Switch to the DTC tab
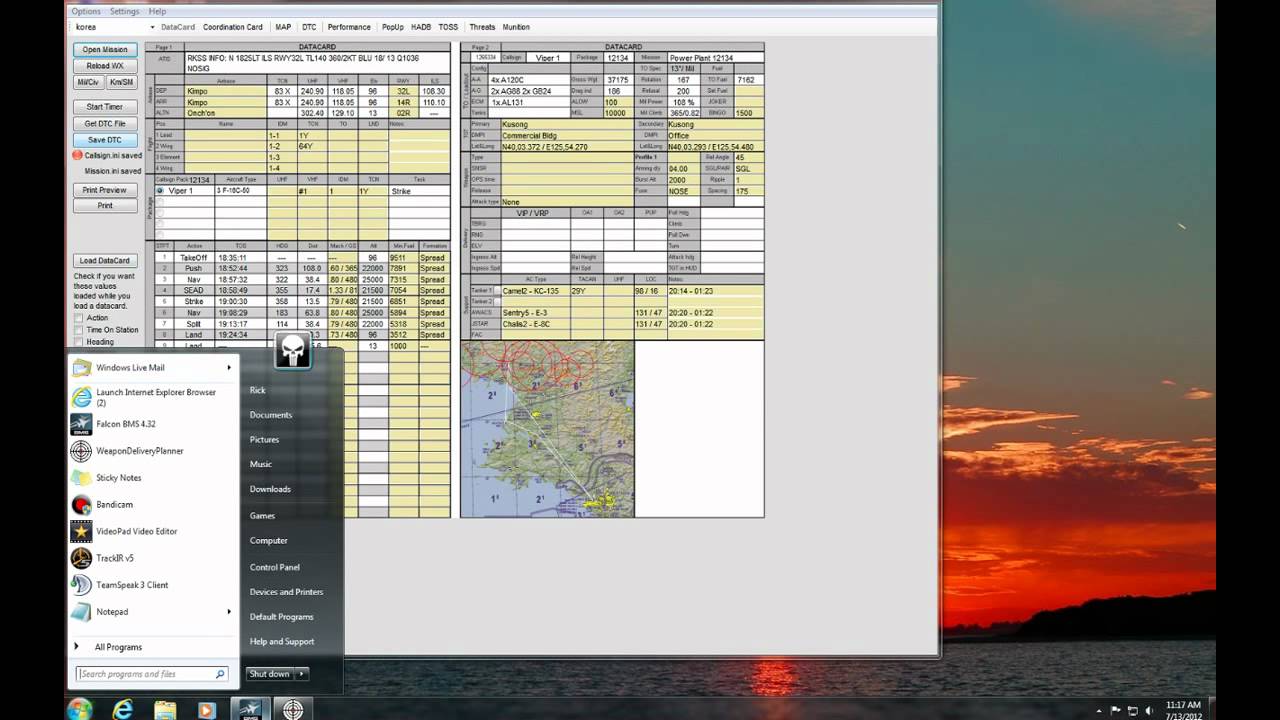Viewport: 1280px width, 720px height. [x=309, y=27]
